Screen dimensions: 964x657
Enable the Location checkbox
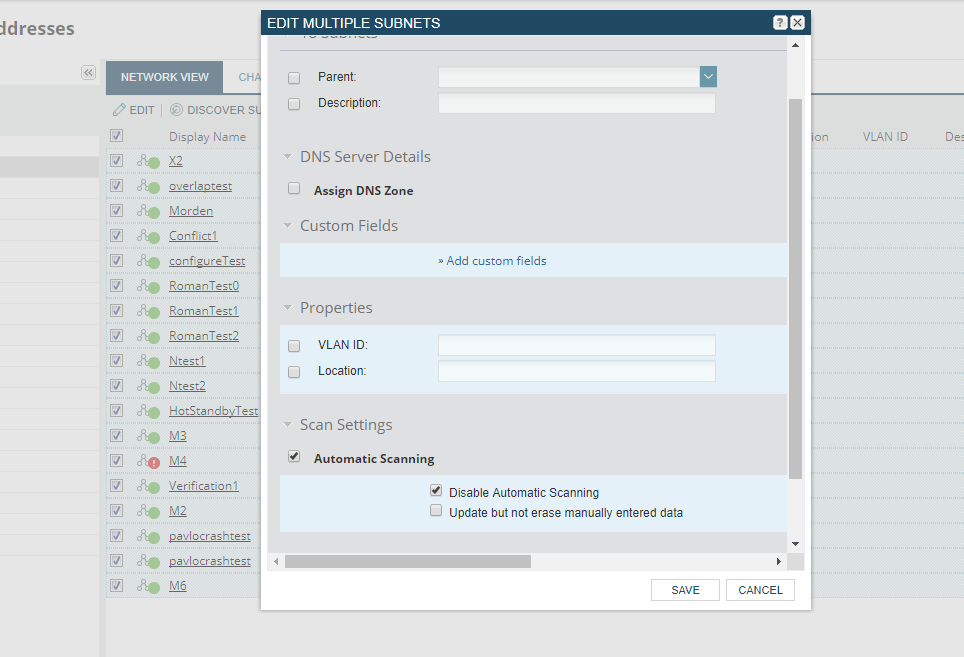pyautogui.click(x=294, y=372)
